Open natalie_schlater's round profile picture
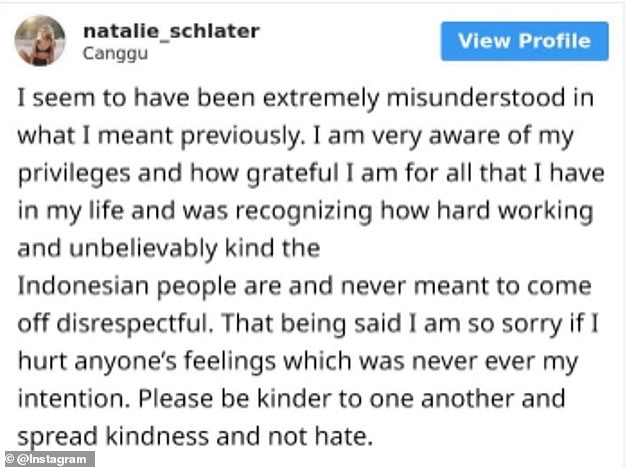This screenshot has width=634, height=467. click(40, 40)
